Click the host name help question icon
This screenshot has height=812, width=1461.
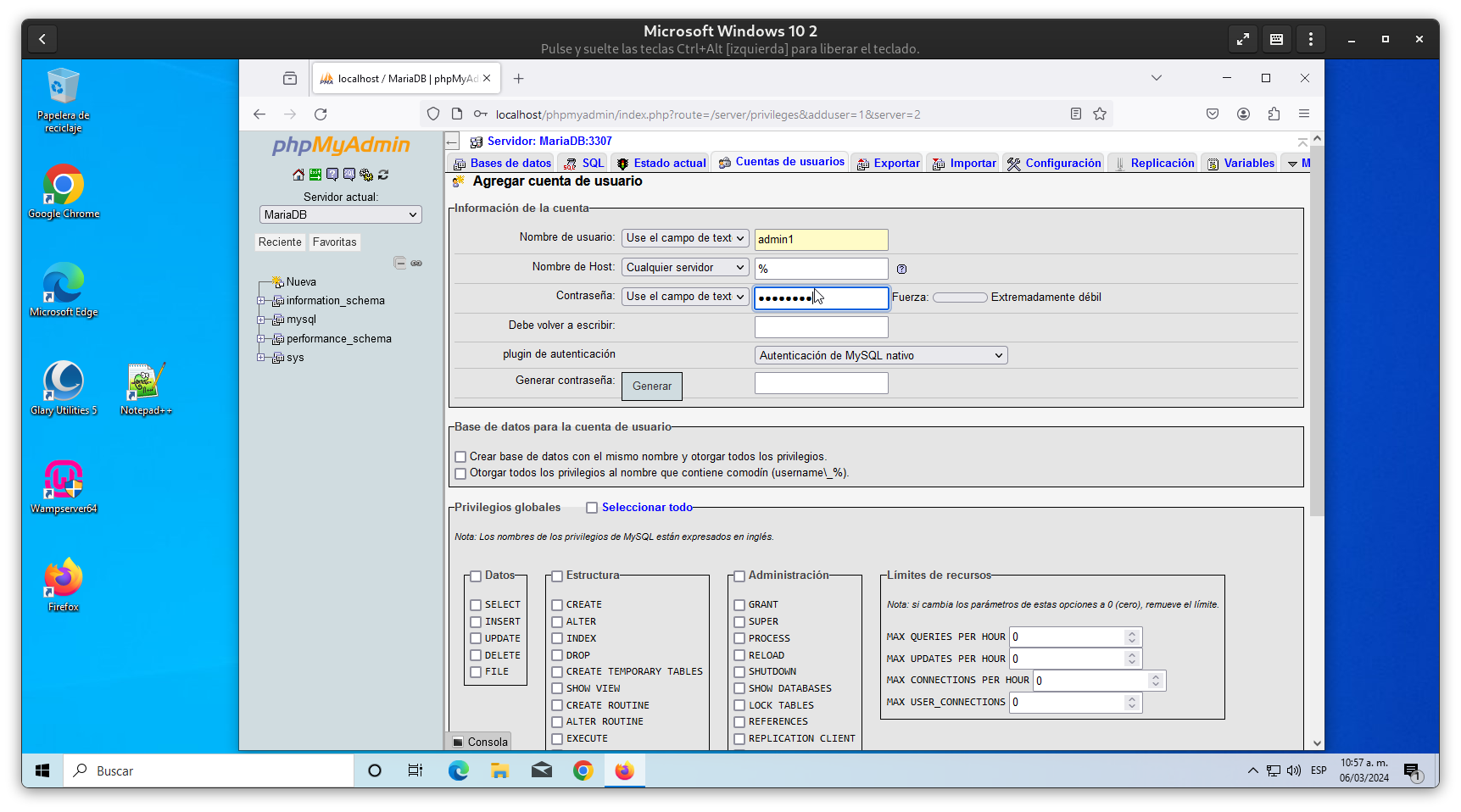901,269
